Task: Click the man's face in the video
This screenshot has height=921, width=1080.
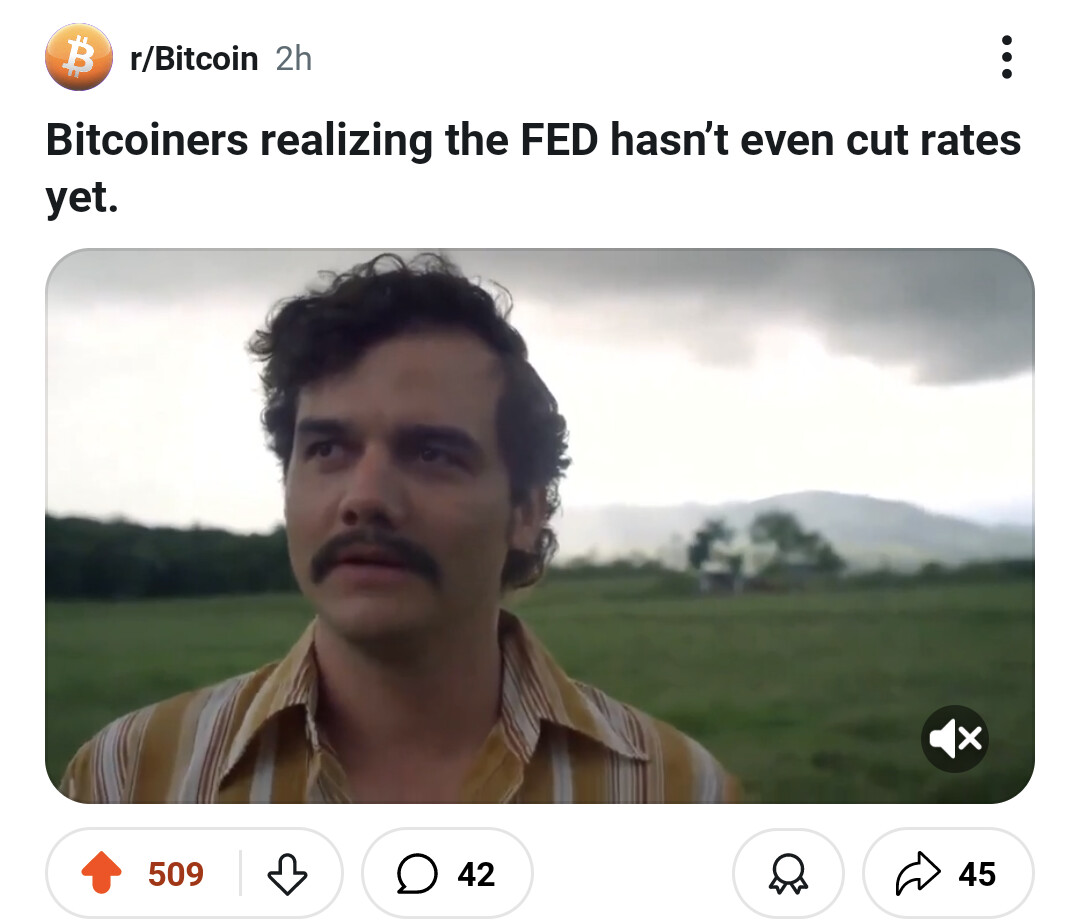Action: coord(393,496)
